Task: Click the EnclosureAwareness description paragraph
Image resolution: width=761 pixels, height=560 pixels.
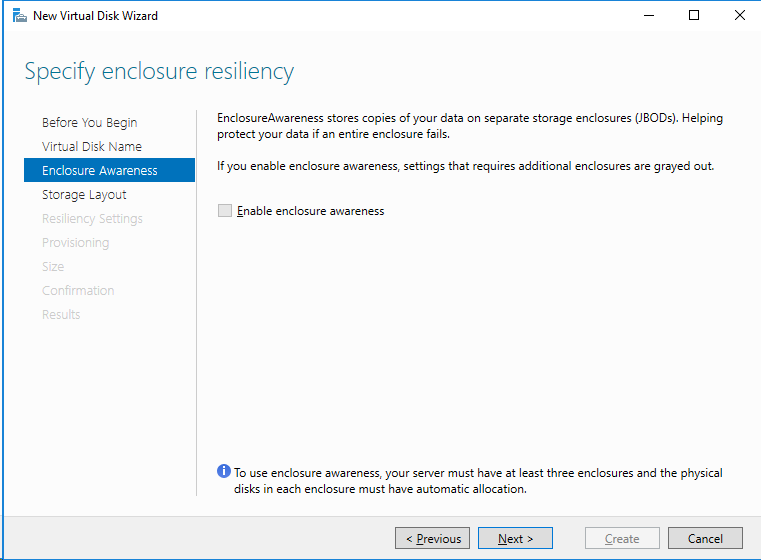Action: 470,126
